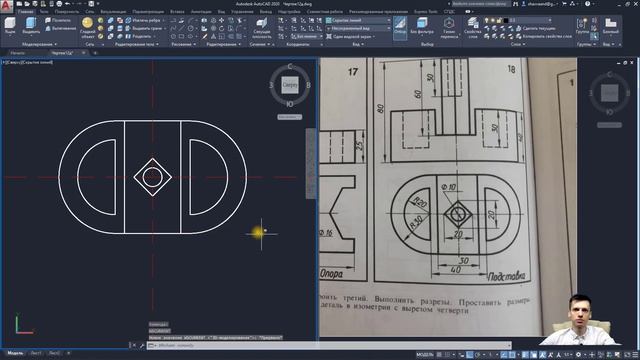Click the Section Plane (Секущая плоскость) tool
The width and height of the screenshot is (640, 360).
(x=262, y=28)
